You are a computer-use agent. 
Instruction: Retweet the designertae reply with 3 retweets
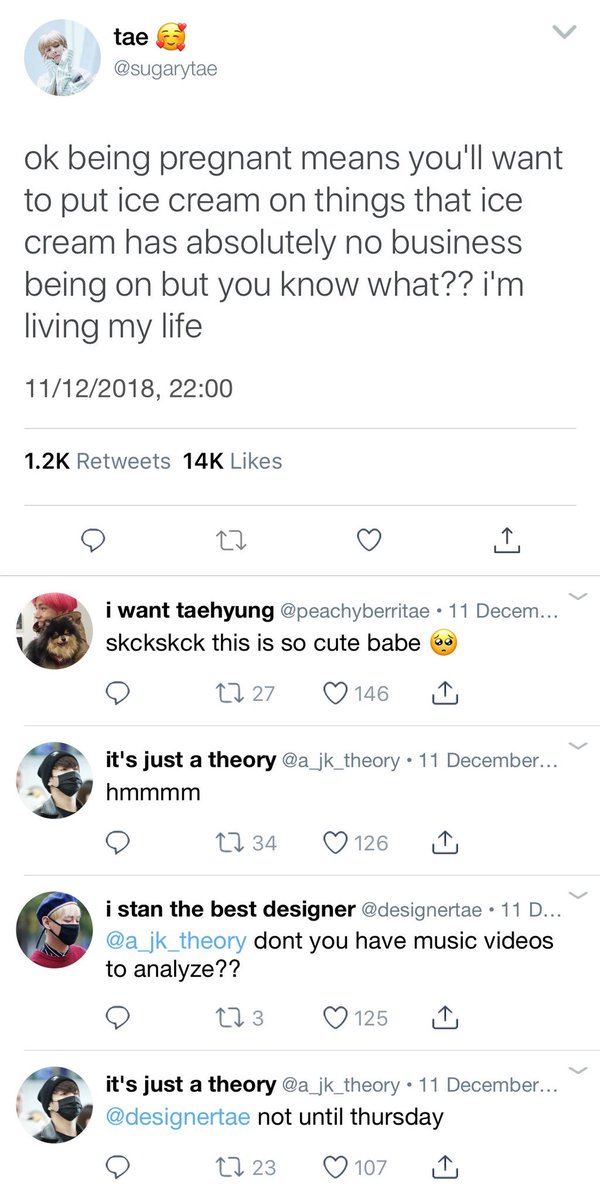tap(238, 1018)
